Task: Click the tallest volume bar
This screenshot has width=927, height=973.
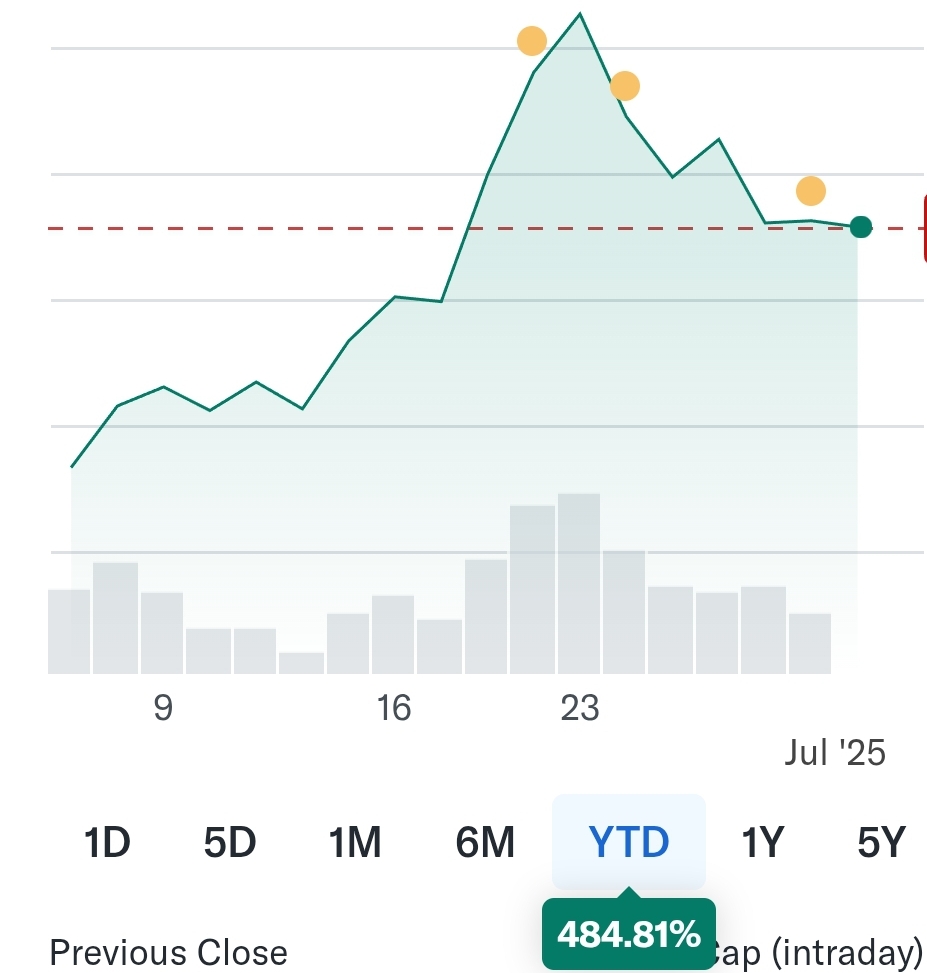Action: tap(579, 583)
